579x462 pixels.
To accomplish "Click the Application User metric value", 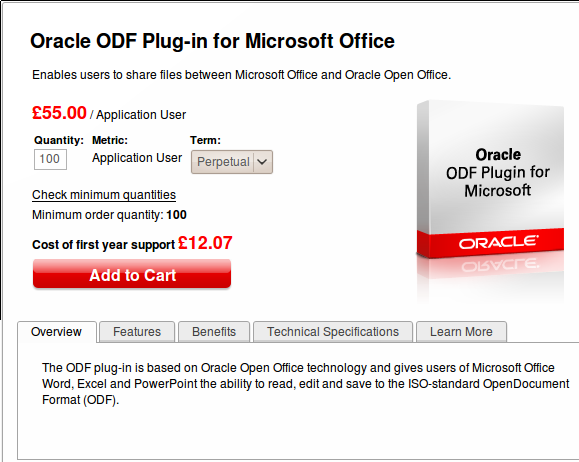I will (x=137, y=158).
